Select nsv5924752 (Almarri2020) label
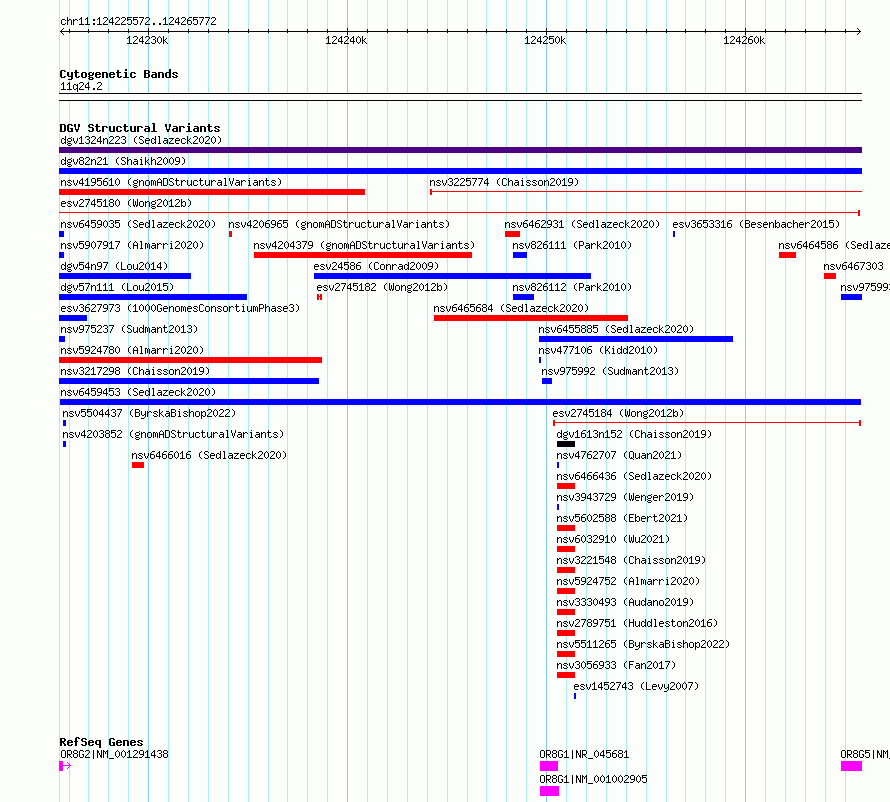Screen dimensions: 890x802 628,581
